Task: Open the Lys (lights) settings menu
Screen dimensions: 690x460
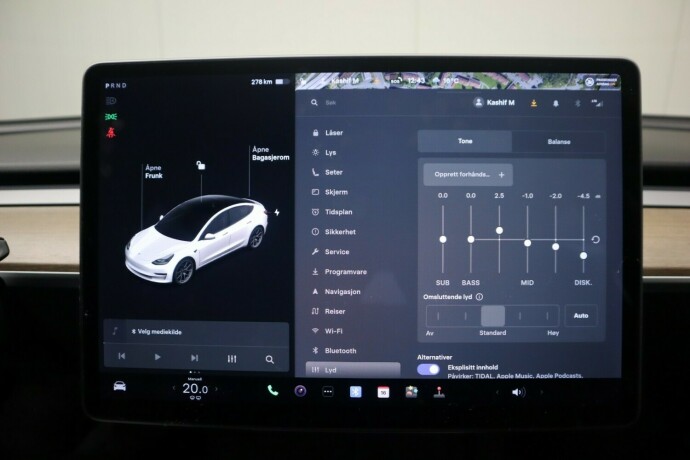Action: [x=324, y=152]
